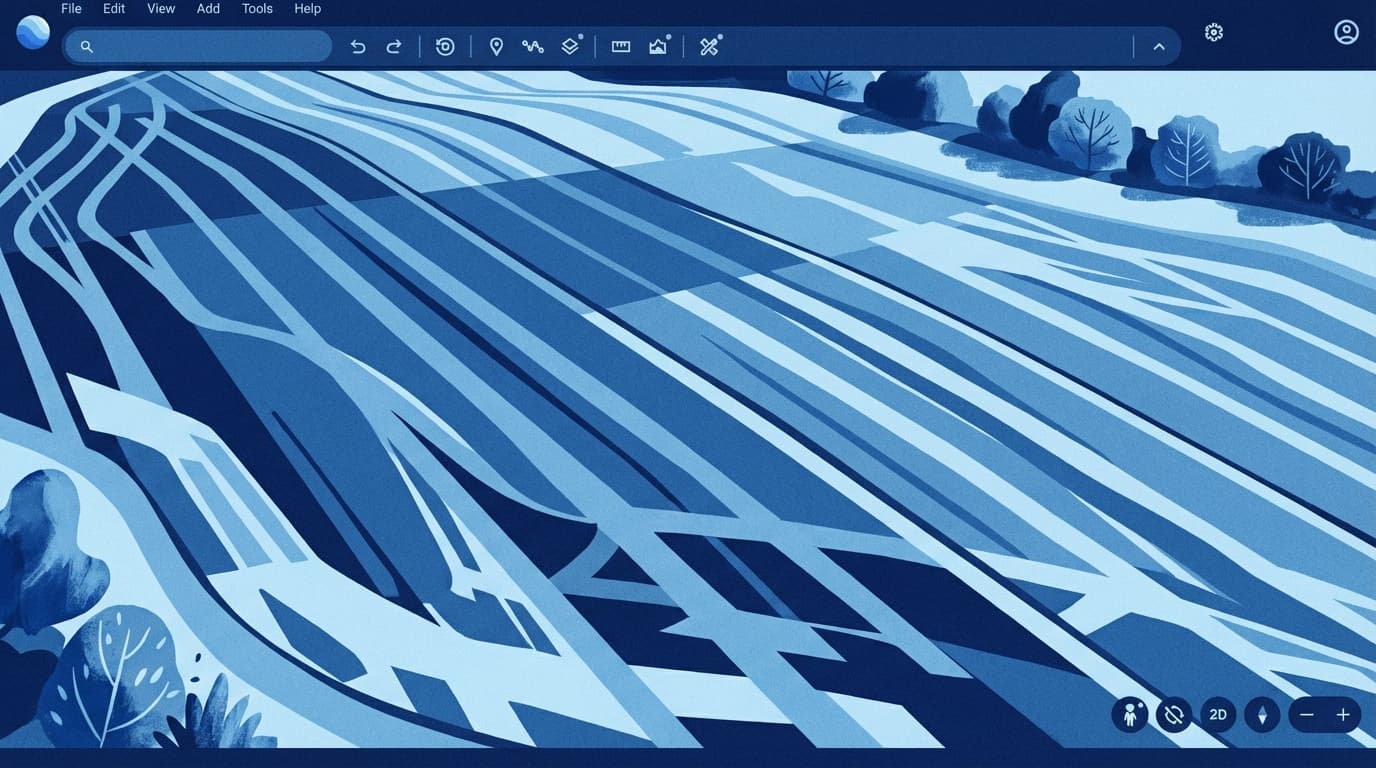Open the settings gear
Viewport: 1376px width, 768px height.
[x=1214, y=32]
